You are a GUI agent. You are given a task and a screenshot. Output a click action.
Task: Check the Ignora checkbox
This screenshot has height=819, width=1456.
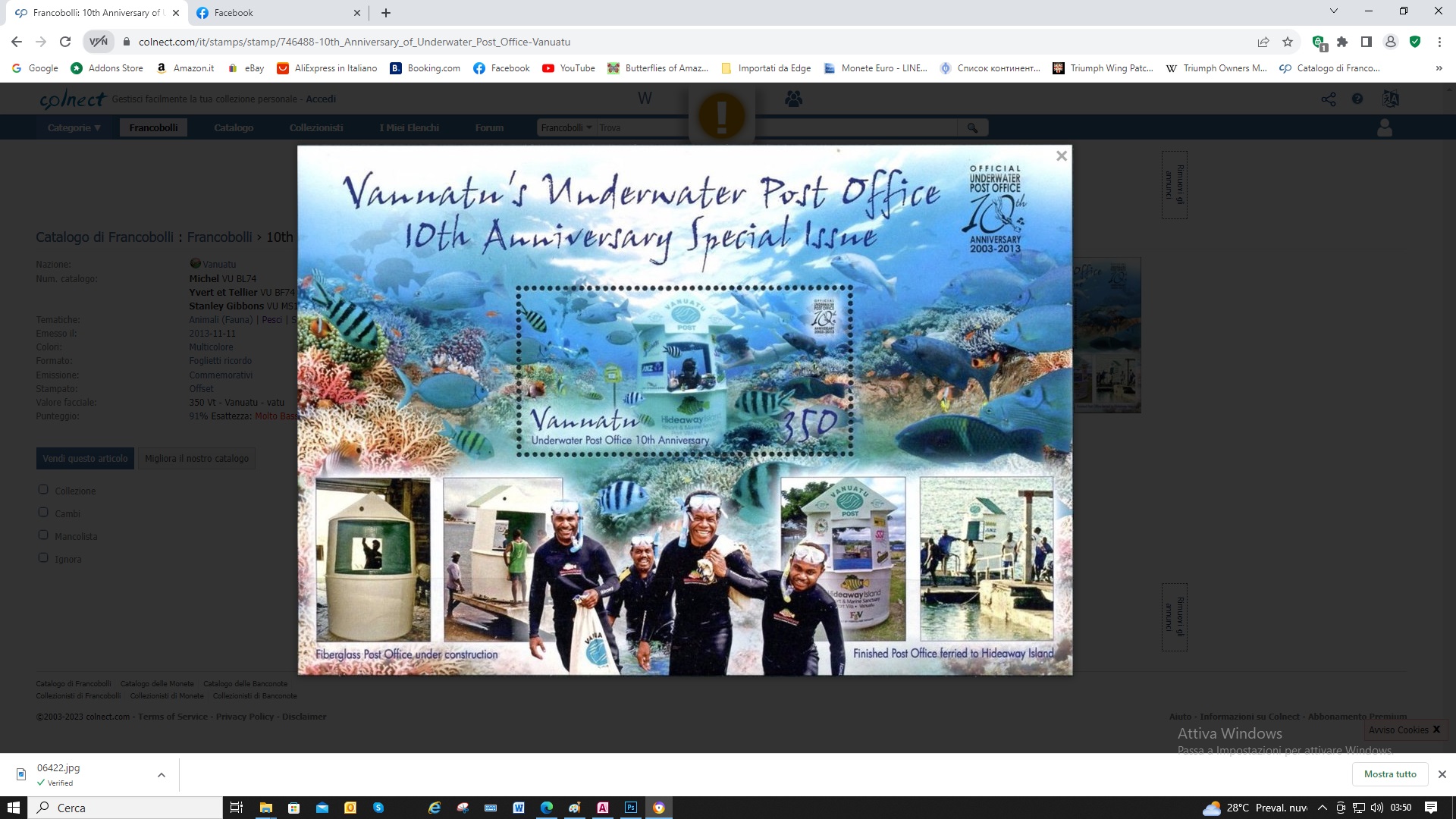[43, 558]
